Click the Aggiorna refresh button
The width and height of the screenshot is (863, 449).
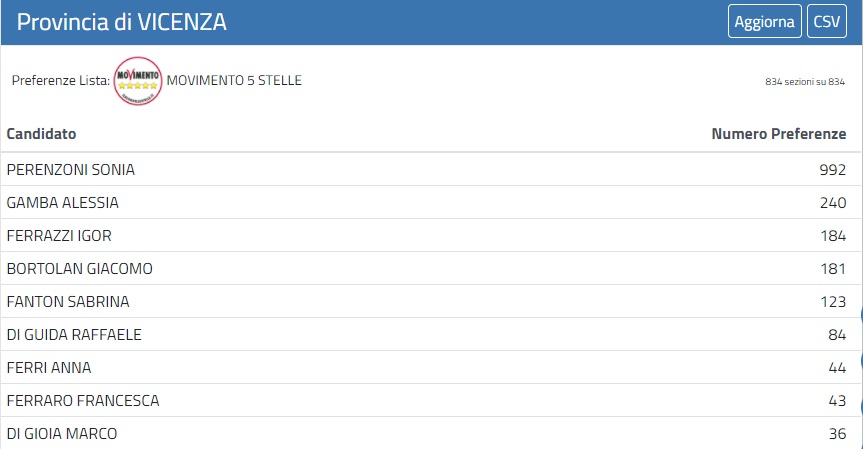(x=764, y=22)
